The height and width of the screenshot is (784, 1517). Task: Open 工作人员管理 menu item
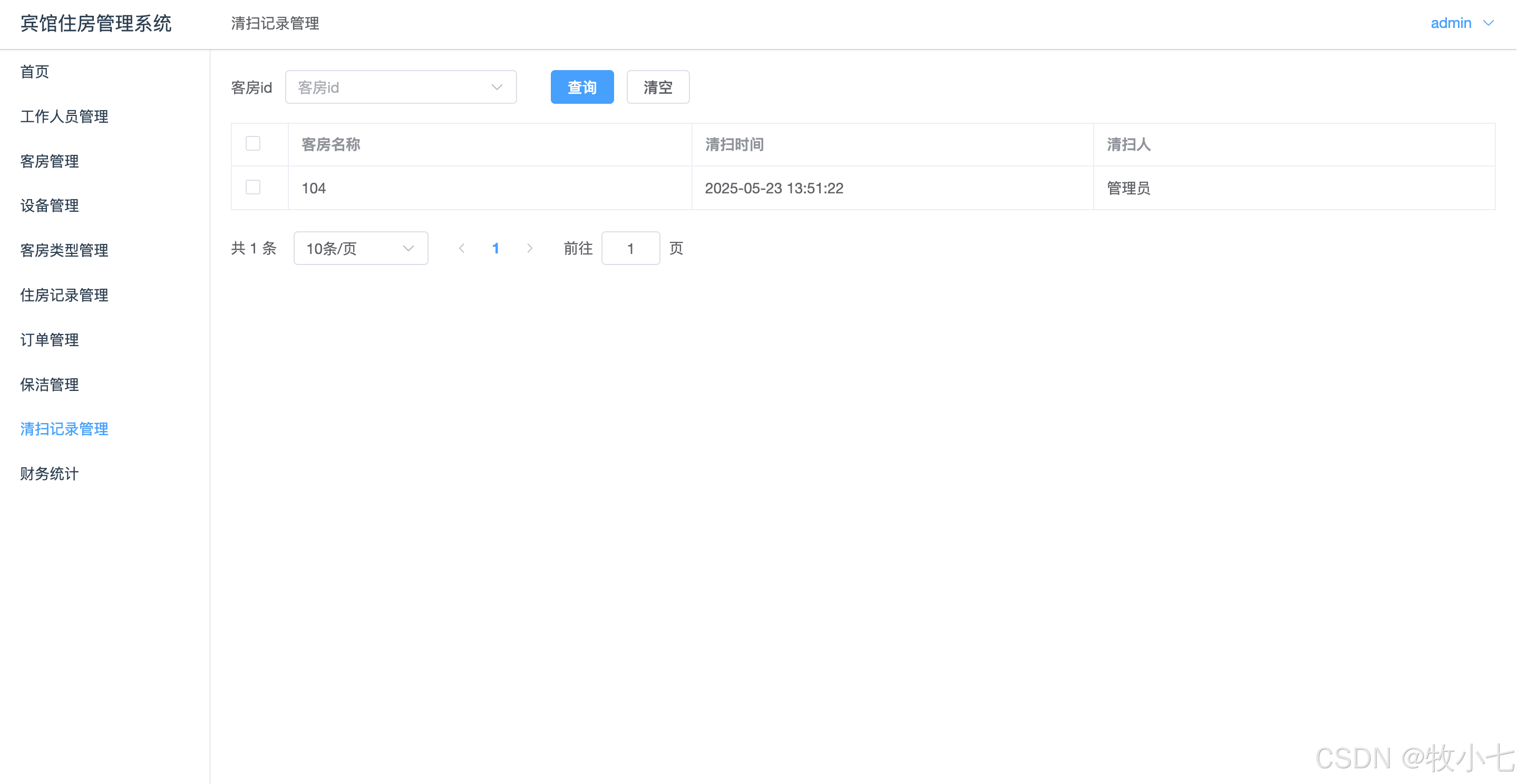pos(64,116)
